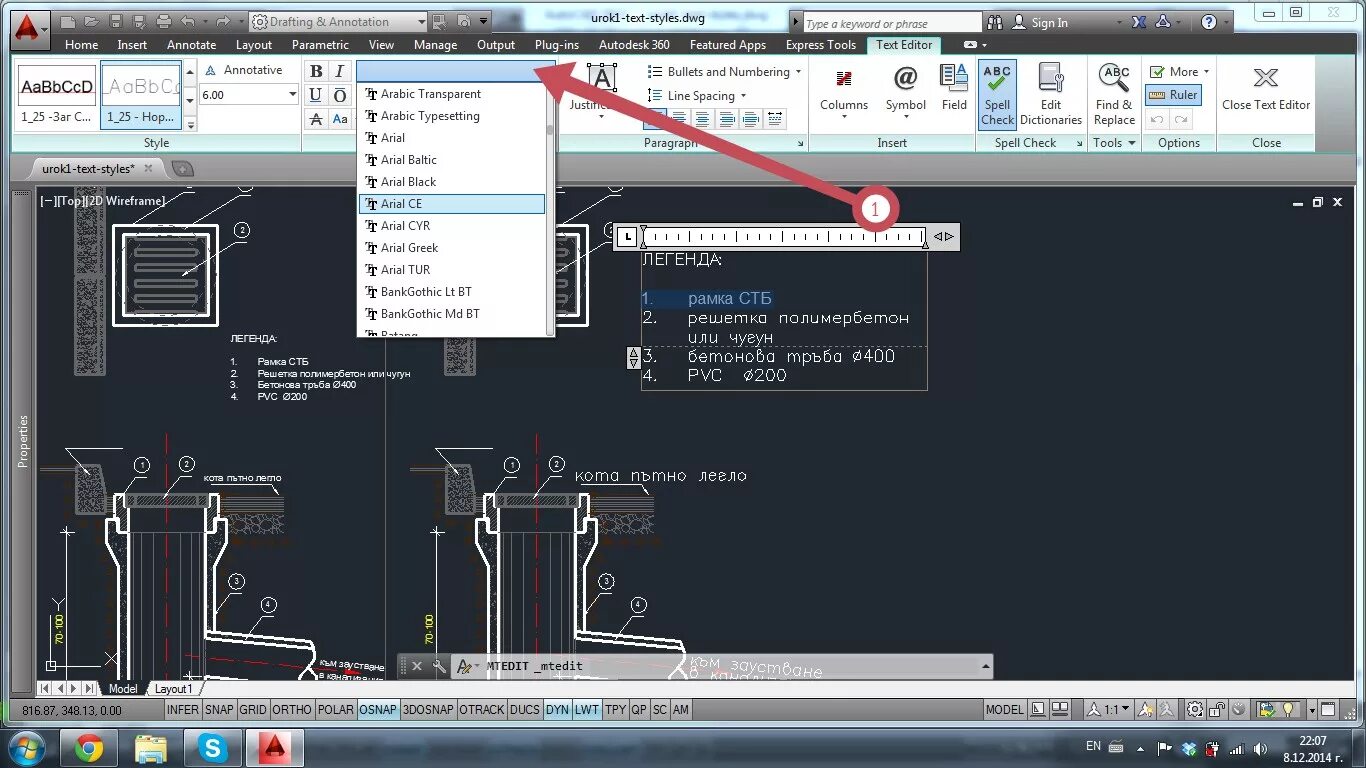Click the workspace switching gear in status bar
The height and width of the screenshot is (768, 1366).
[x=1195, y=709]
